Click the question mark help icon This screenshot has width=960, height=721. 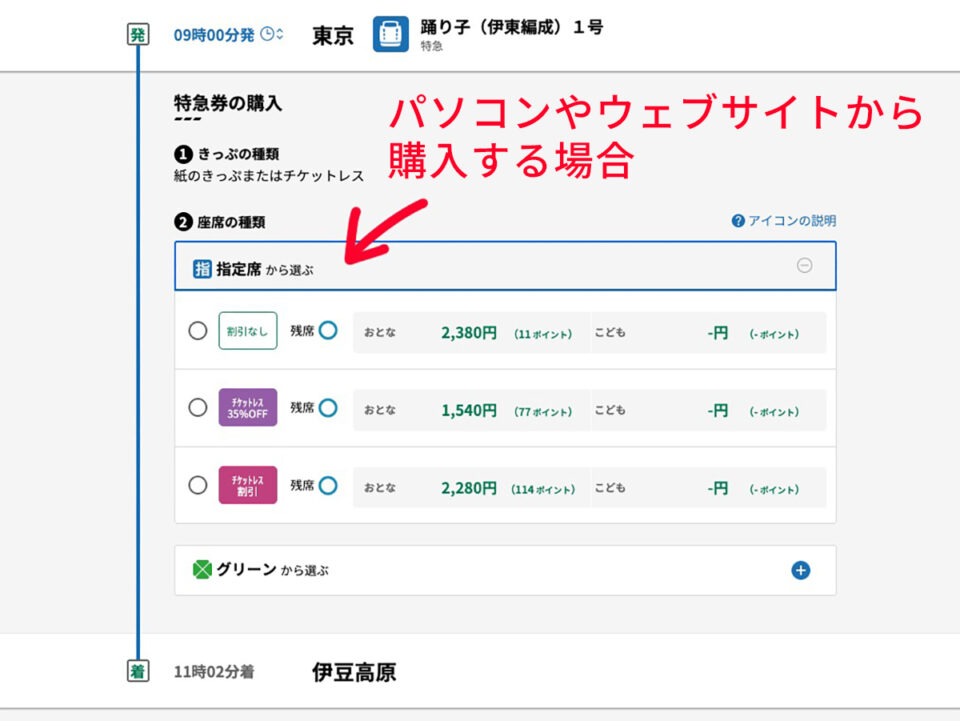click(x=738, y=221)
